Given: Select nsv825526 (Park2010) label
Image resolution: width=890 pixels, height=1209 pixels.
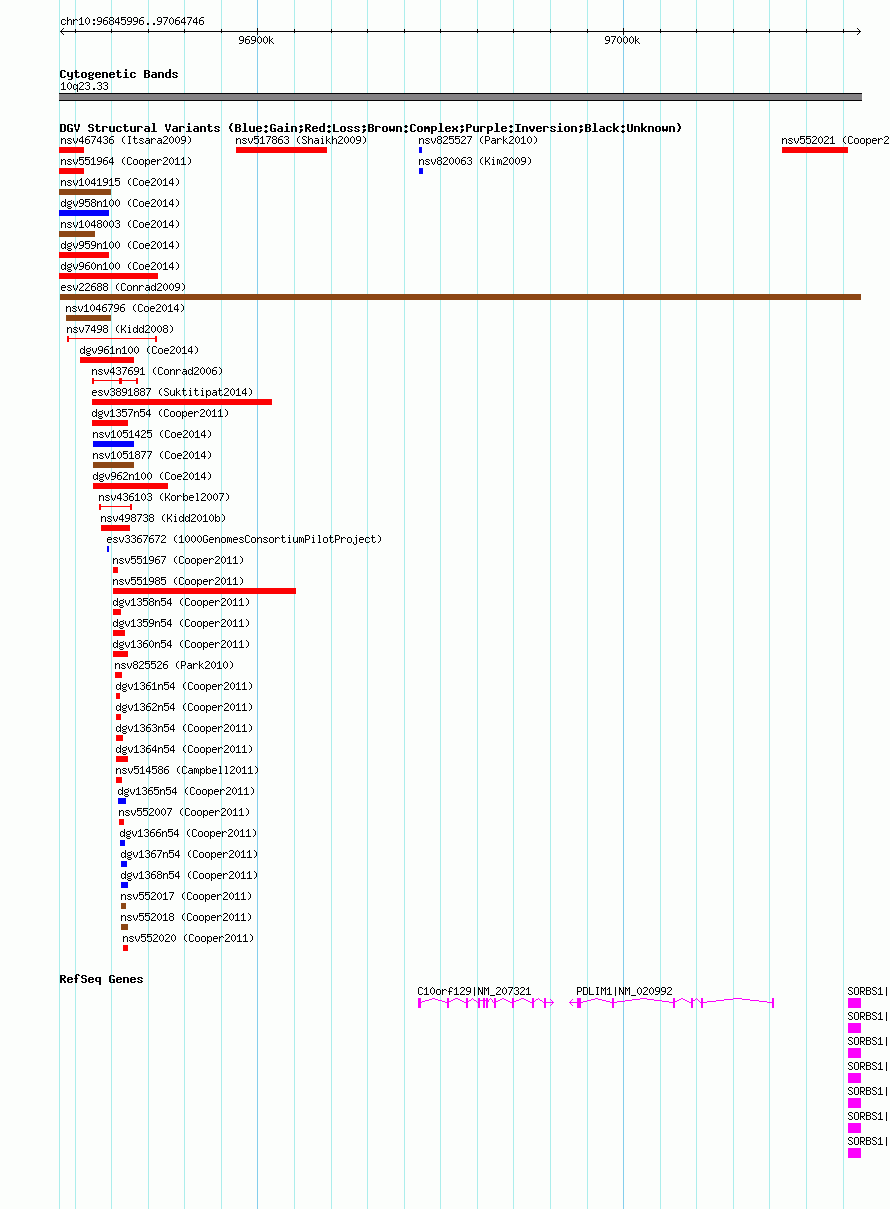Looking at the screenshot, I should (174, 665).
